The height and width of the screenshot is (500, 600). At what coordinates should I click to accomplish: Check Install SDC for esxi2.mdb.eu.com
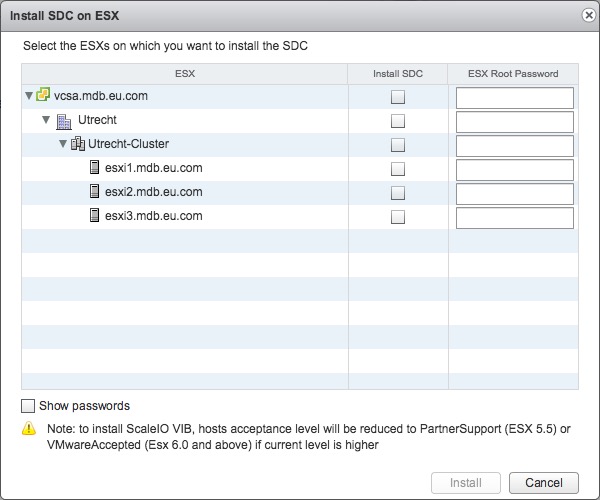(398, 193)
